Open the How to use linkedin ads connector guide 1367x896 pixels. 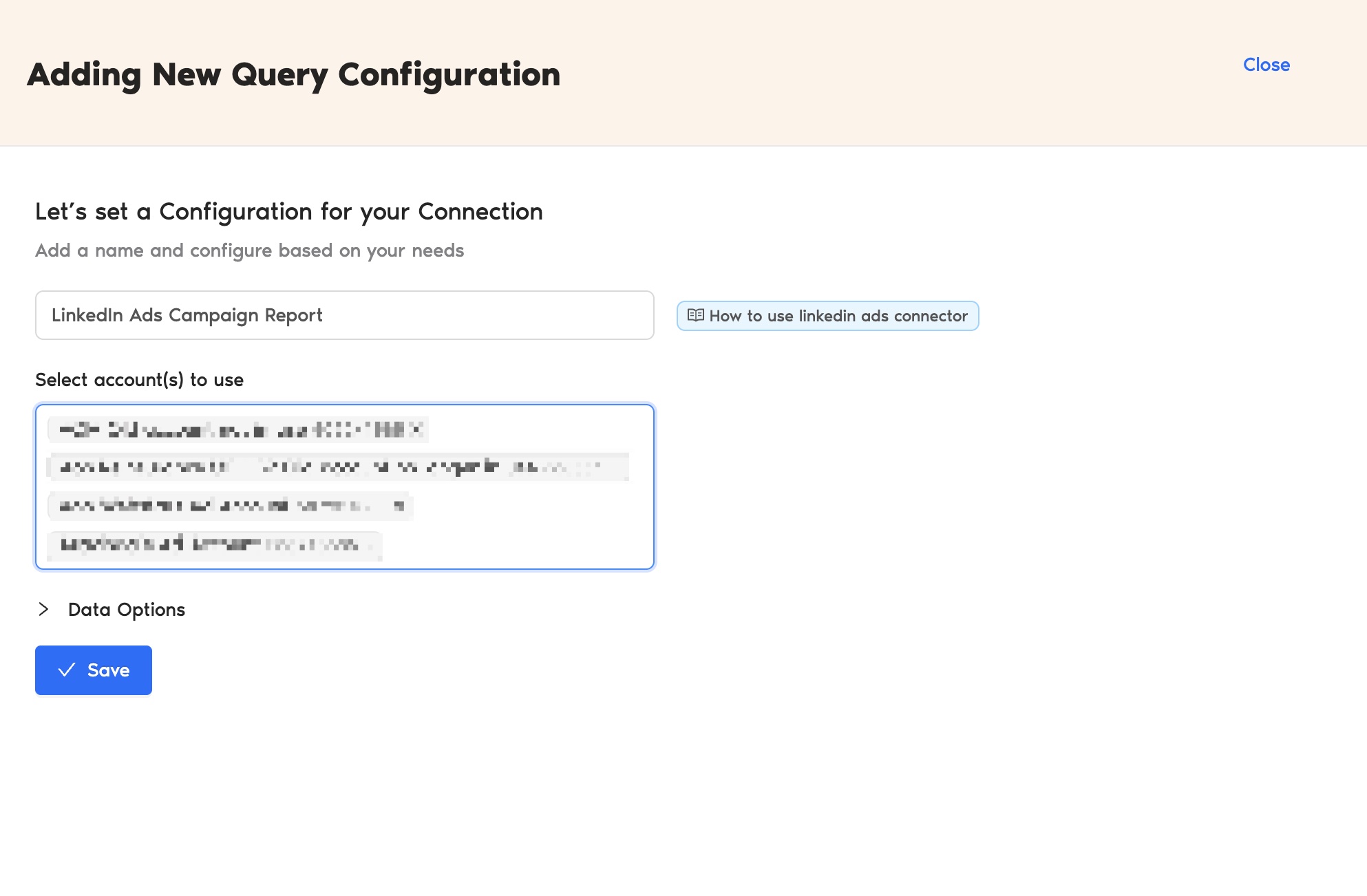click(827, 316)
